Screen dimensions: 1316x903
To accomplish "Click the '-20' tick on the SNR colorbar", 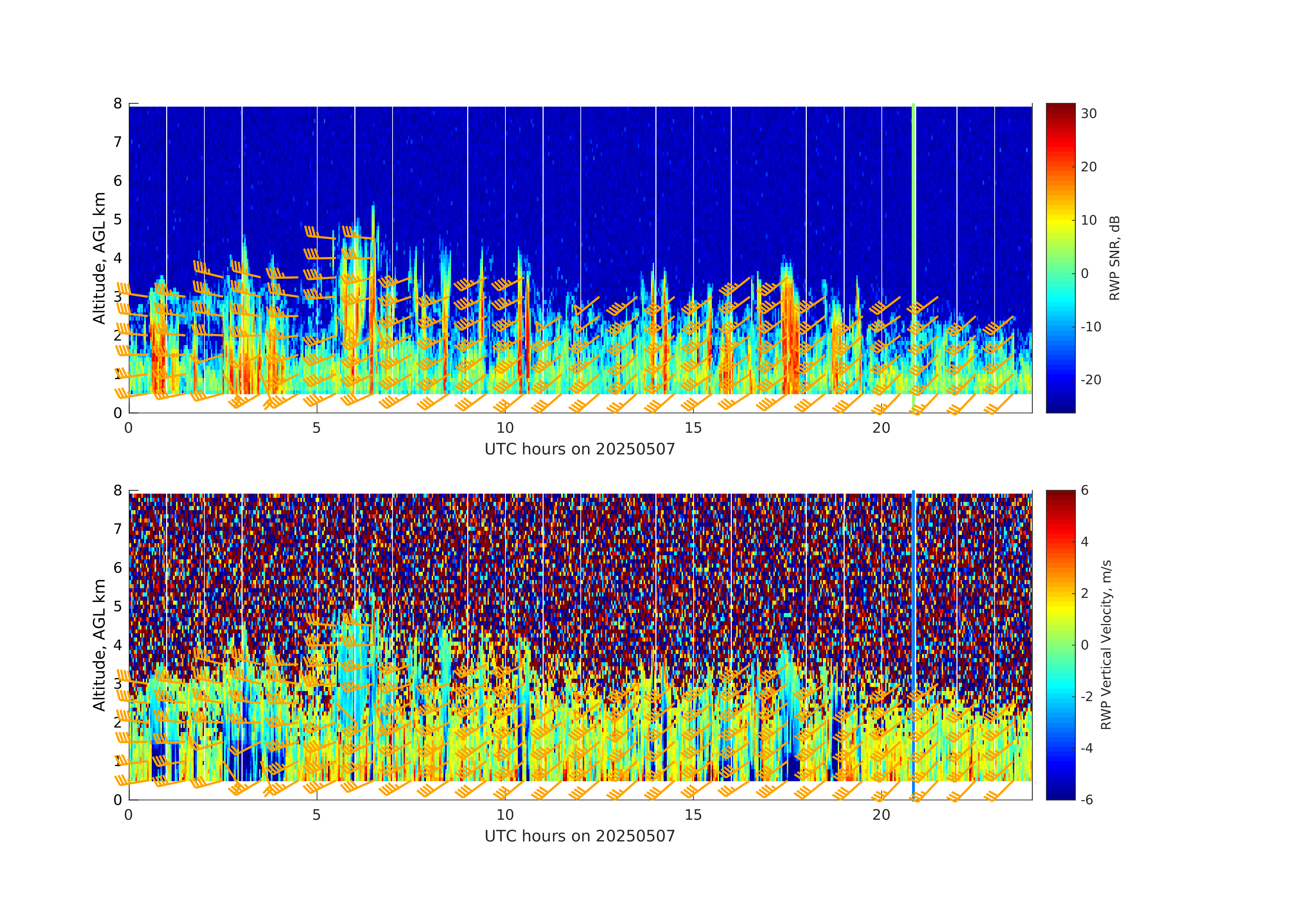I will pos(1091,380).
